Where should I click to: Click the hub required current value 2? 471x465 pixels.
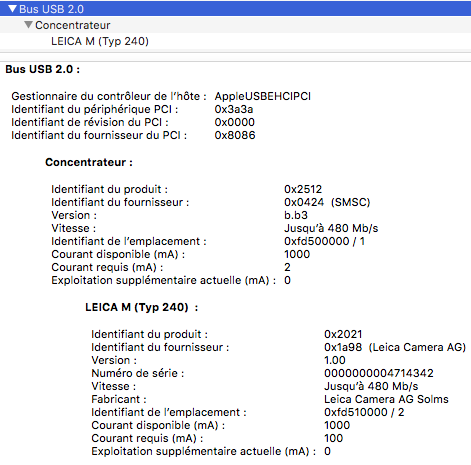pos(287,267)
